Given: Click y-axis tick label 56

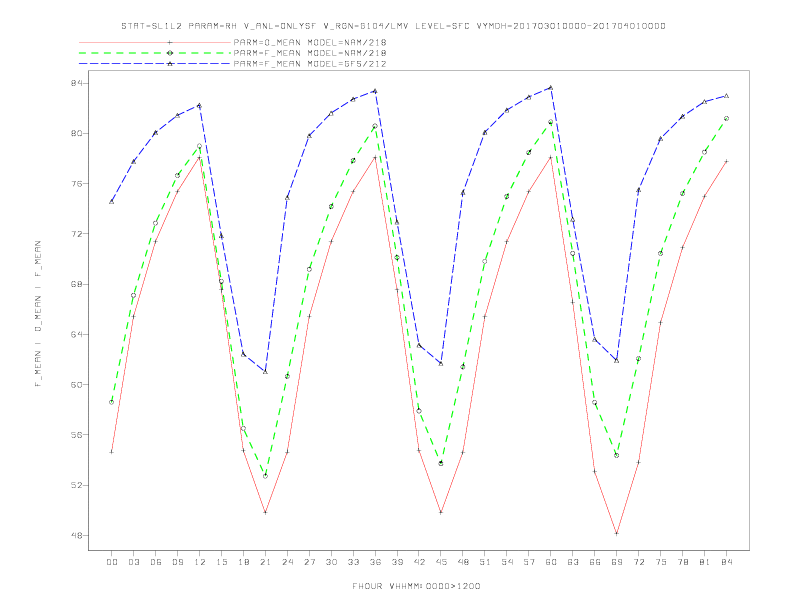Looking at the screenshot, I should pos(77,434).
